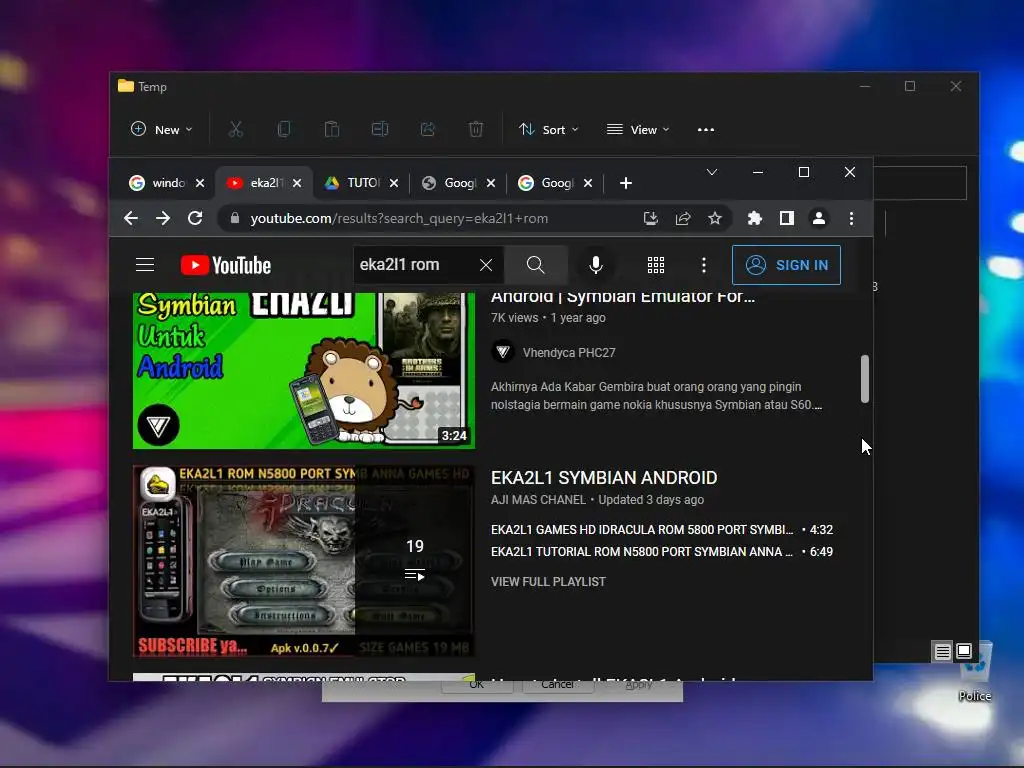The width and height of the screenshot is (1024, 768).
Task: Open EKA2L1 ROM N5800 playlist thumbnail
Action: click(304, 561)
